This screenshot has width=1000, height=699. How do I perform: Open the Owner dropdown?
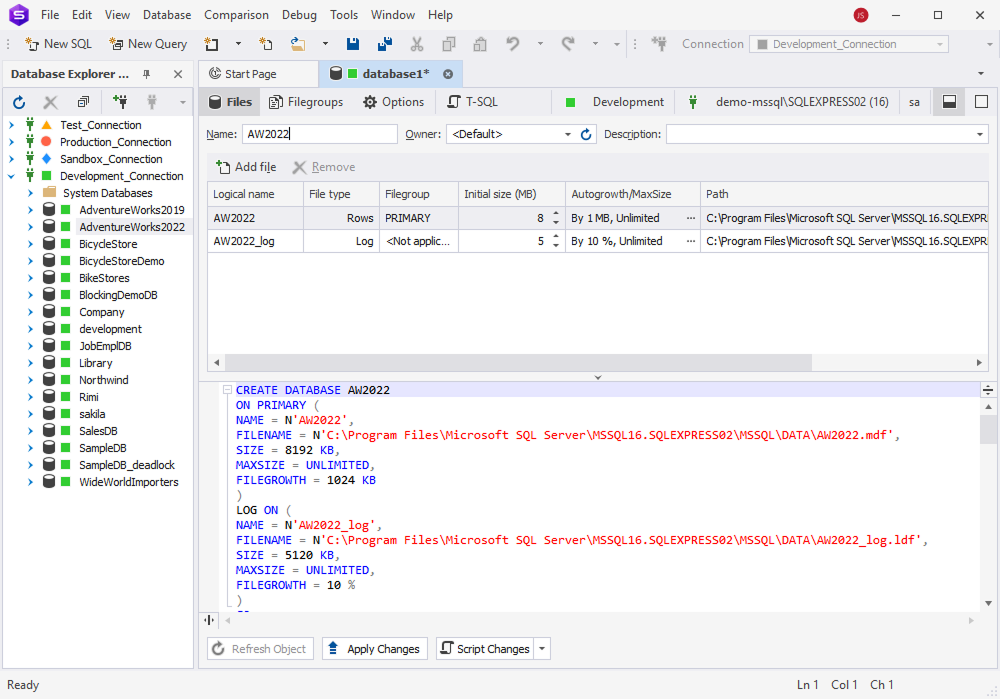565,133
